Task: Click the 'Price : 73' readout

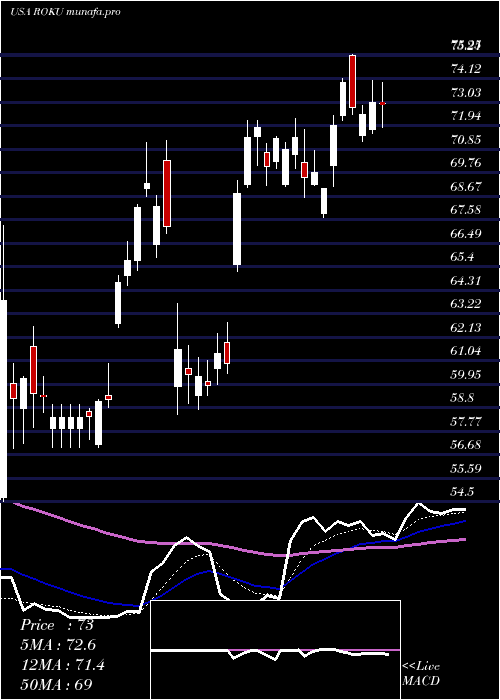Action: (x=57, y=625)
